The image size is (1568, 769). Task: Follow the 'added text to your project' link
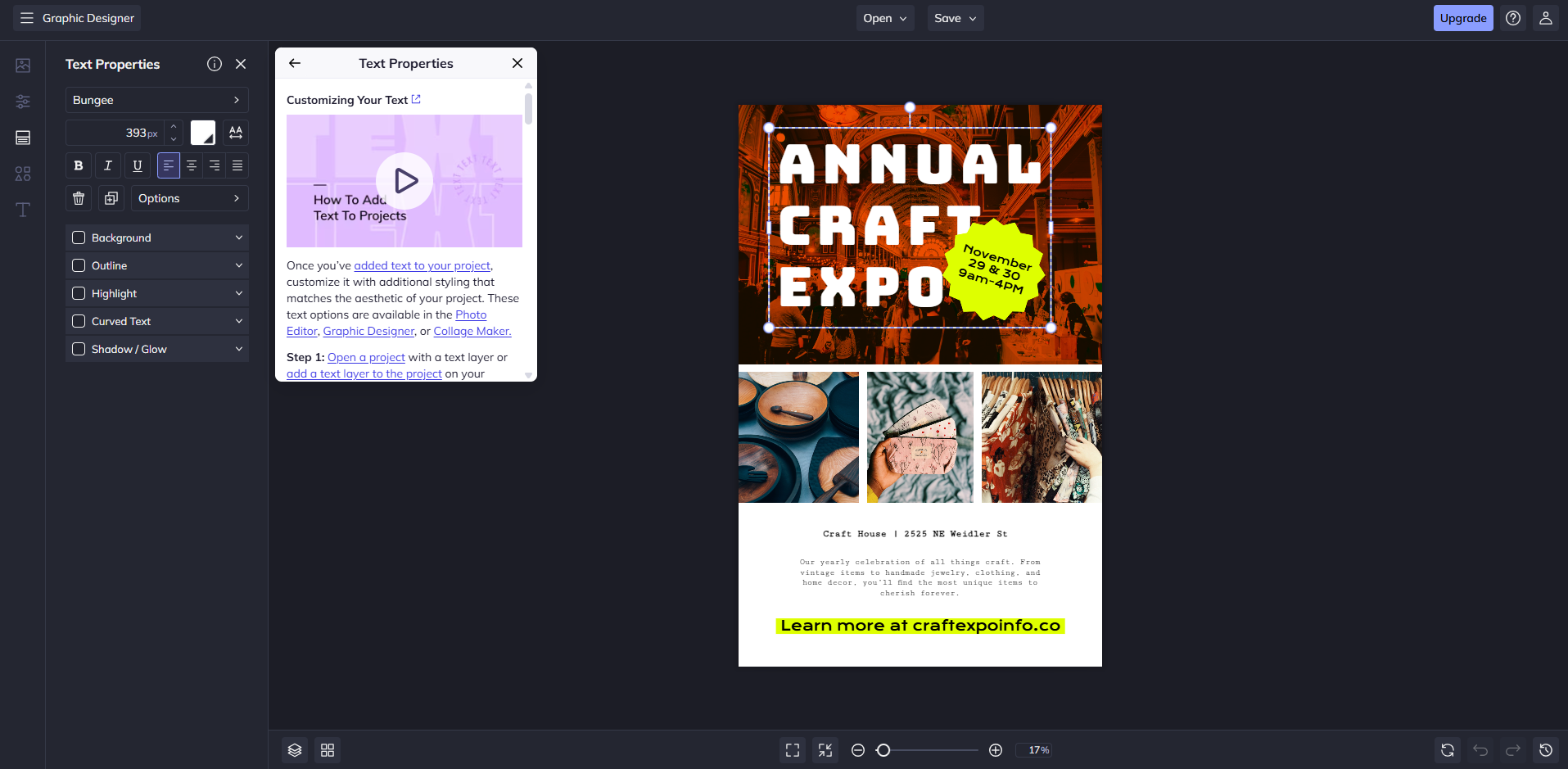point(422,265)
